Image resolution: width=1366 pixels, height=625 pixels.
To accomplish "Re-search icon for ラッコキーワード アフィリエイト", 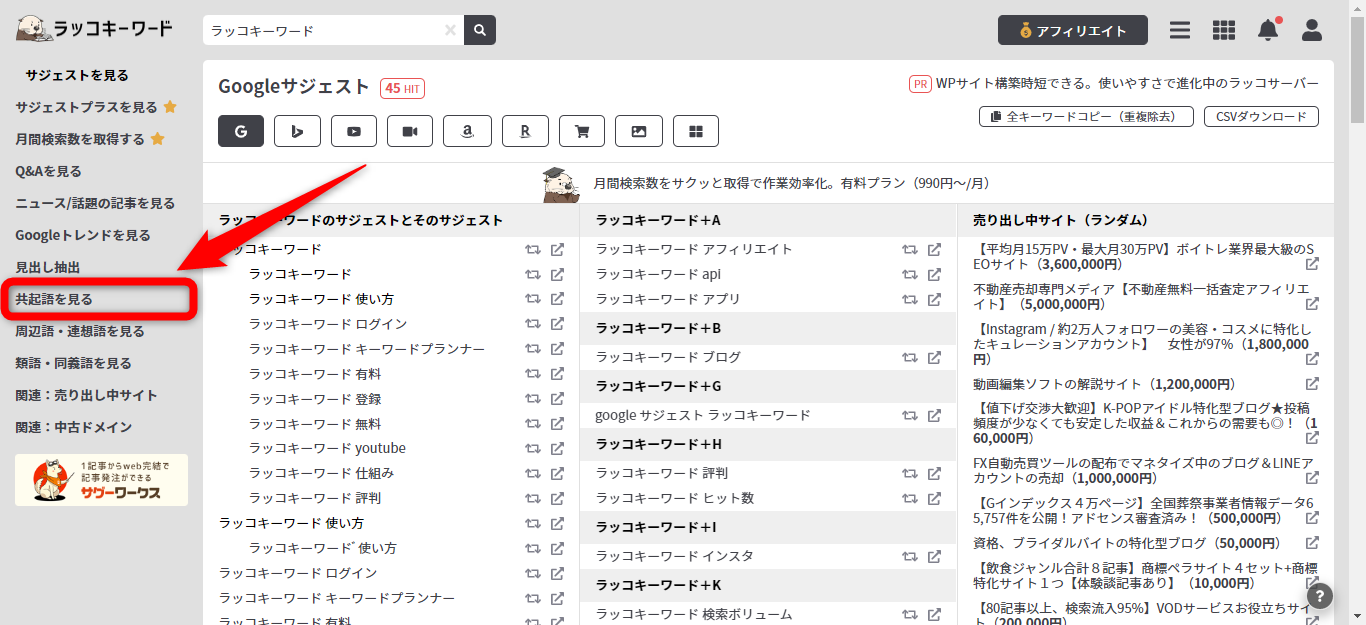I will coord(910,249).
